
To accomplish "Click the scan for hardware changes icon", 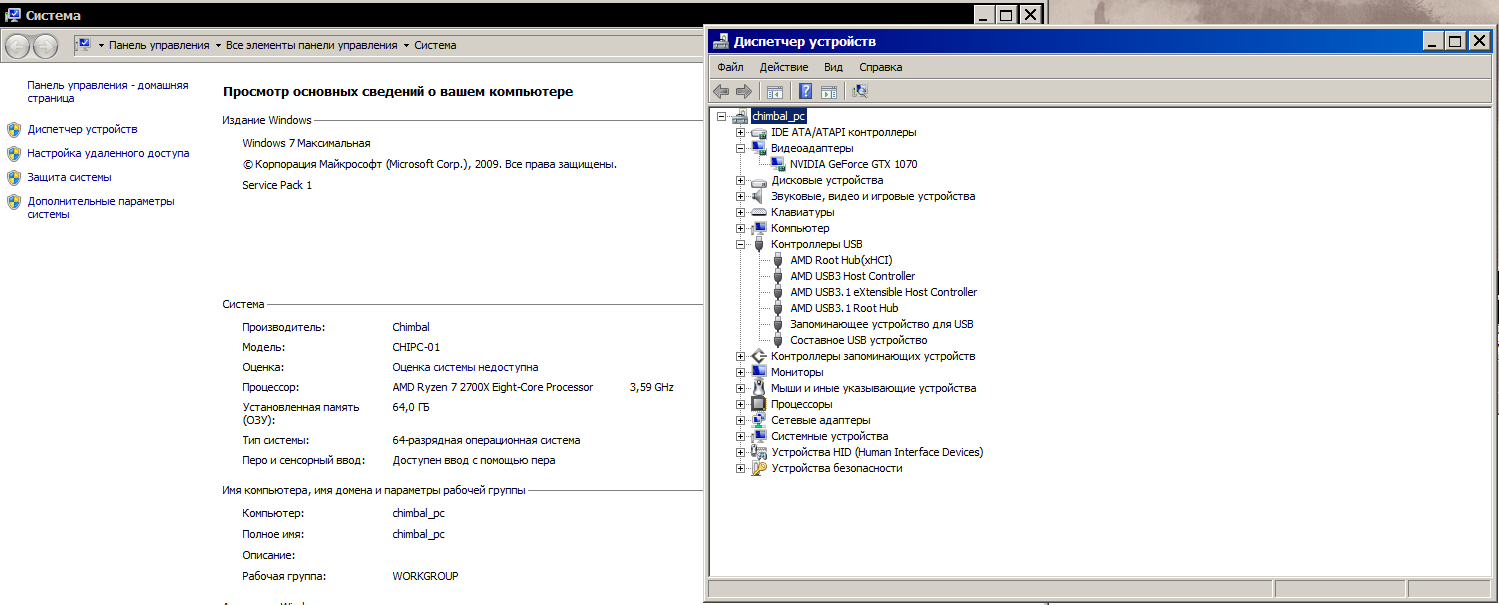I will click(x=860, y=92).
